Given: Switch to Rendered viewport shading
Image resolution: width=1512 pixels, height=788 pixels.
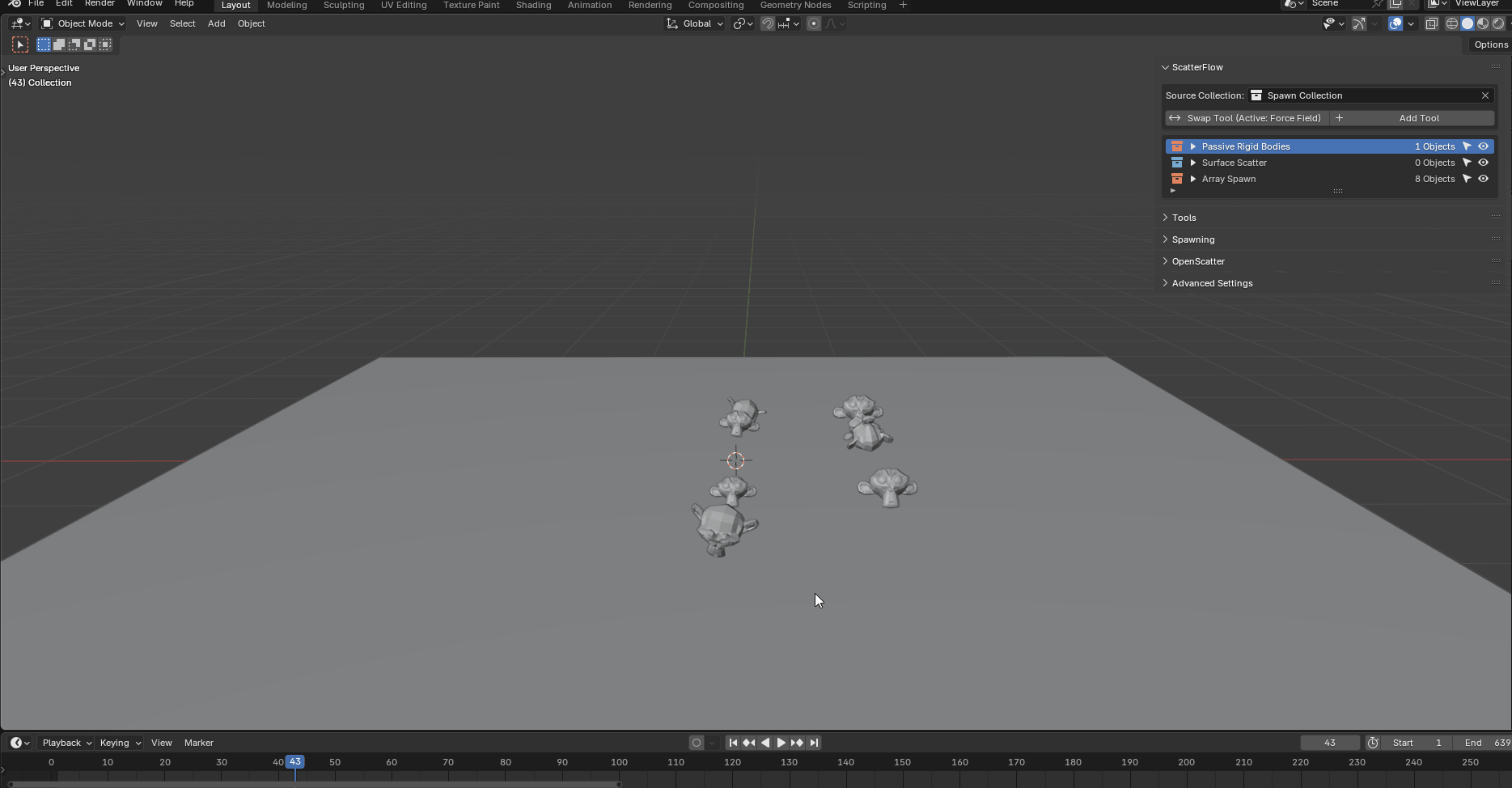Looking at the screenshot, I should coord(1497,23).
